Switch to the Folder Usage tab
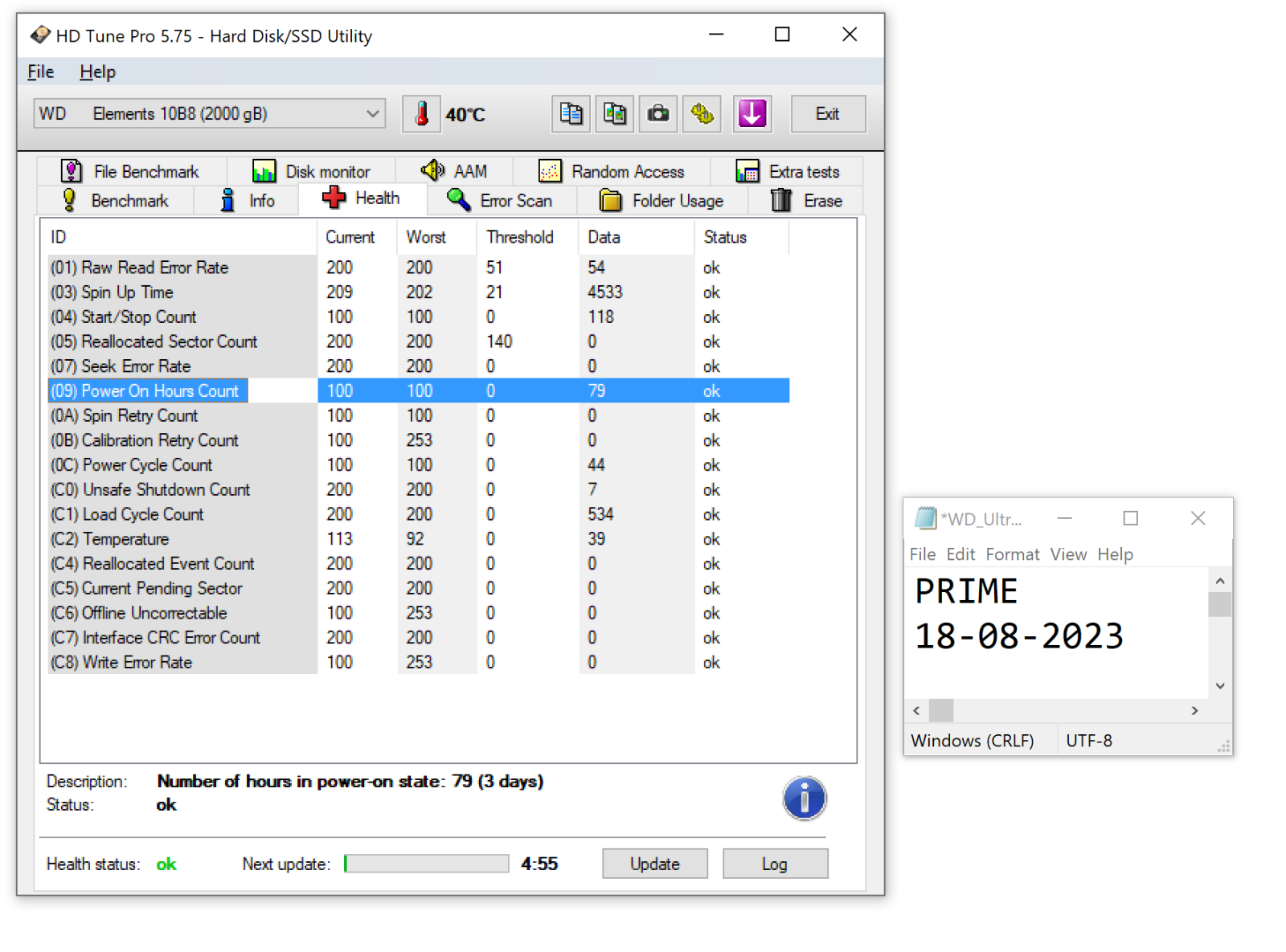Viewport: 1286px width, 952px height. pos(661,200)
